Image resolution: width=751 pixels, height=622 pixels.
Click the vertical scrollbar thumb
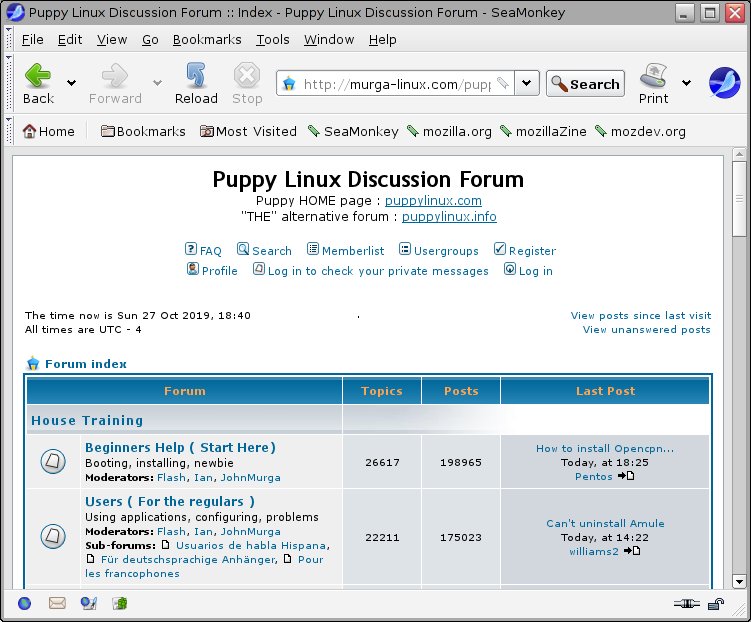[x=739, y=198]
